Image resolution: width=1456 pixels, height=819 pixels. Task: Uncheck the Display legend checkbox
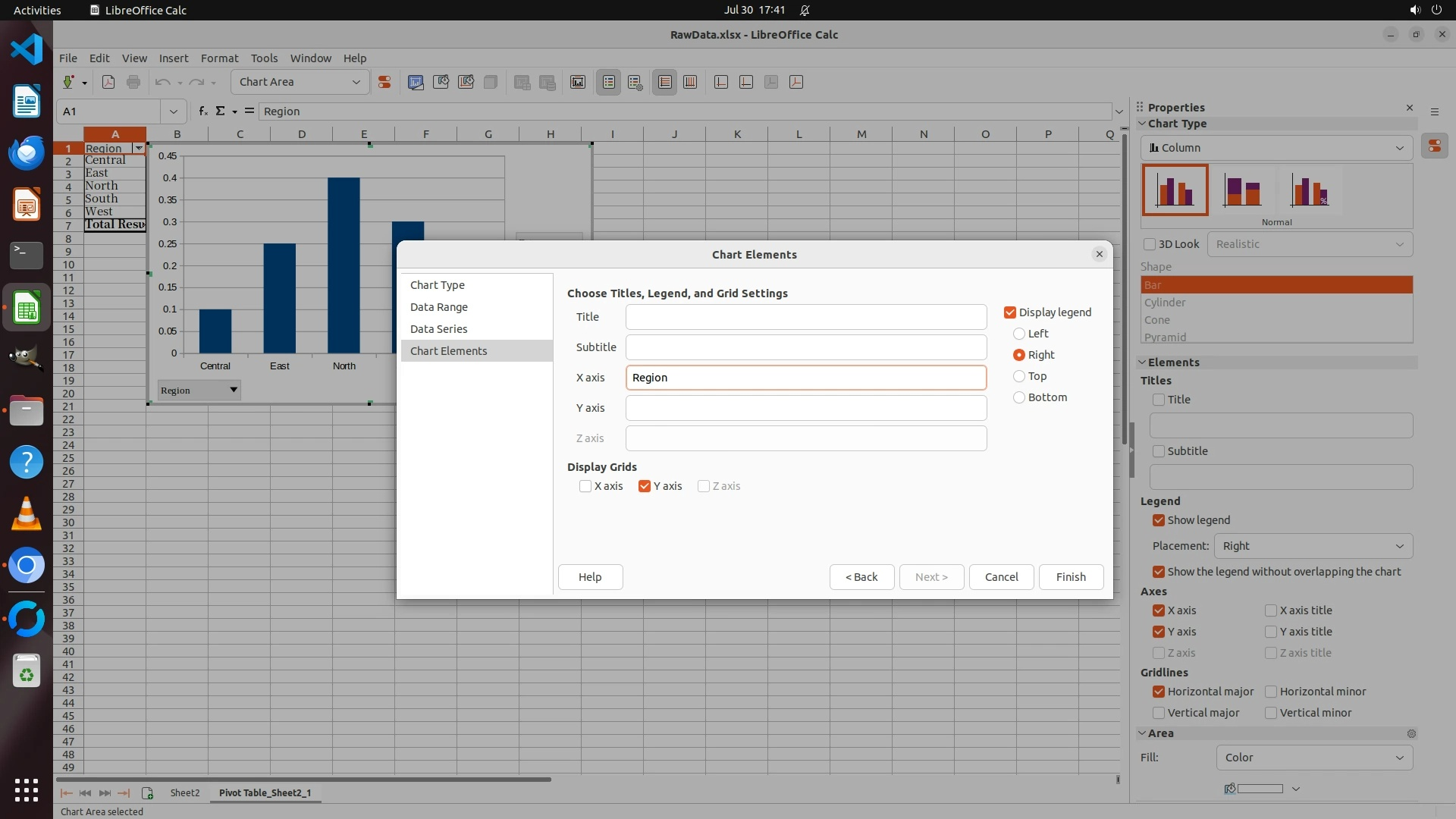[1010, 312]
